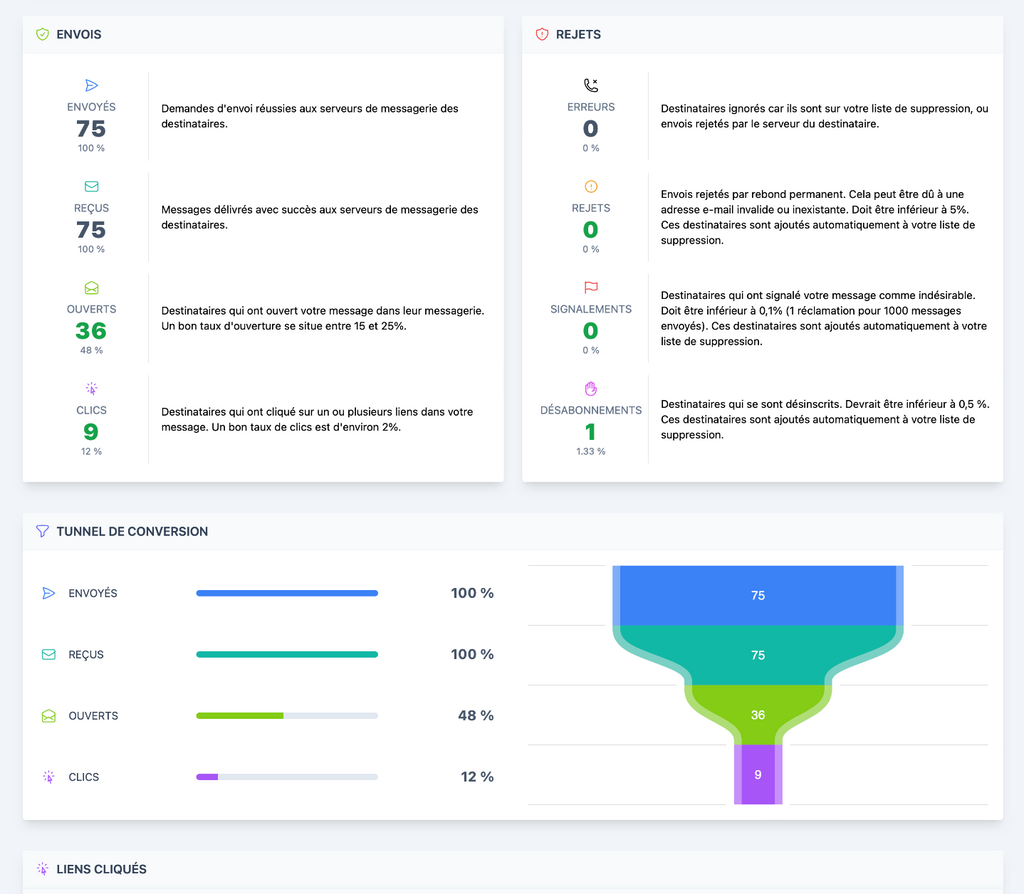
Task: Click the blue ENVOYÉS progress bar
Action: [287, 593]
